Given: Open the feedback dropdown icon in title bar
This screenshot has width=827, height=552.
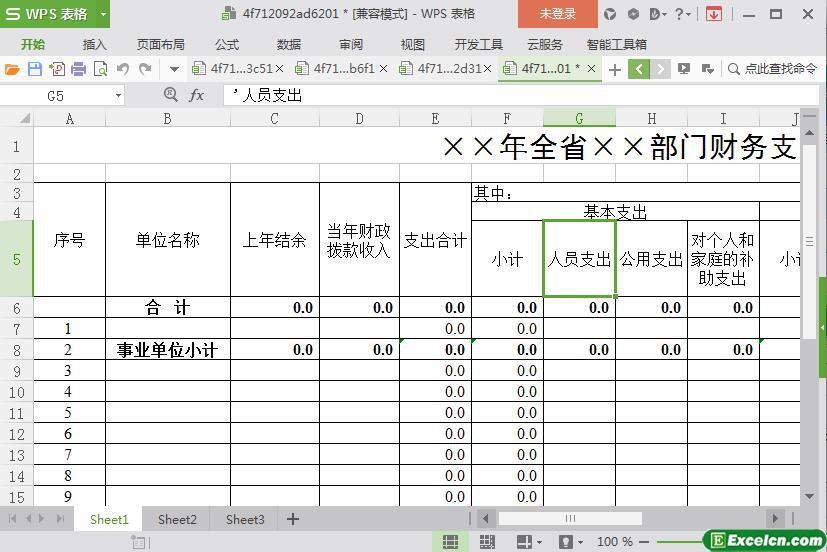Looking at the screenshot, I should (658, 14).
